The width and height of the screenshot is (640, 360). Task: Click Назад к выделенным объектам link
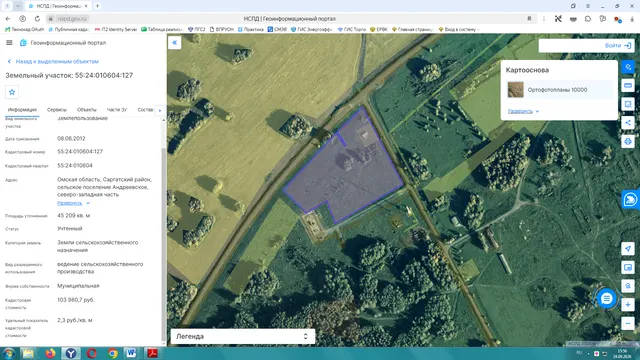[x=53, y=61]
